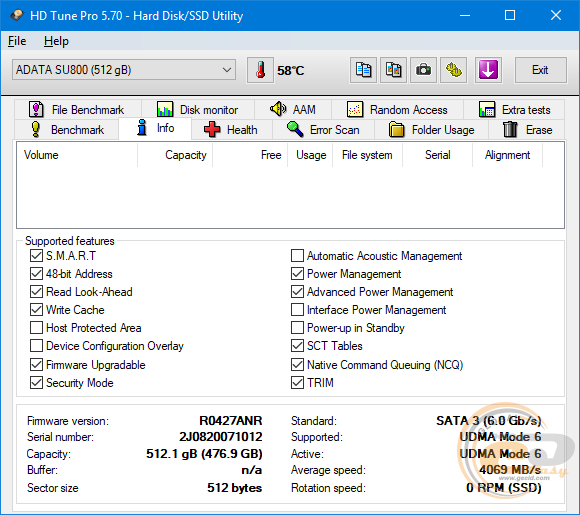The image size is (580, 515).
Task: Click the capacity value 512.1 gB (476.9 GB)
Action: pos(204,454)
